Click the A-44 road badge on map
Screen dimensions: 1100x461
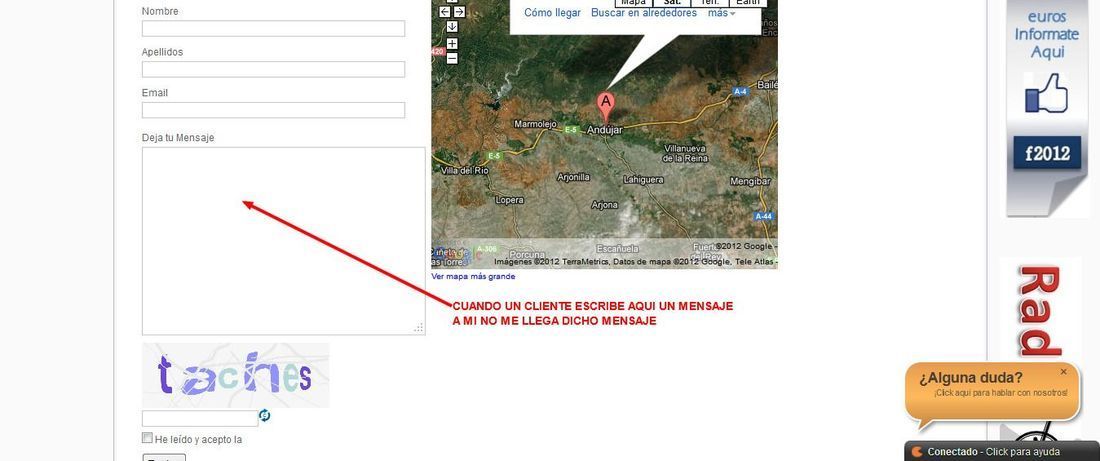click(x=763, y=216)
